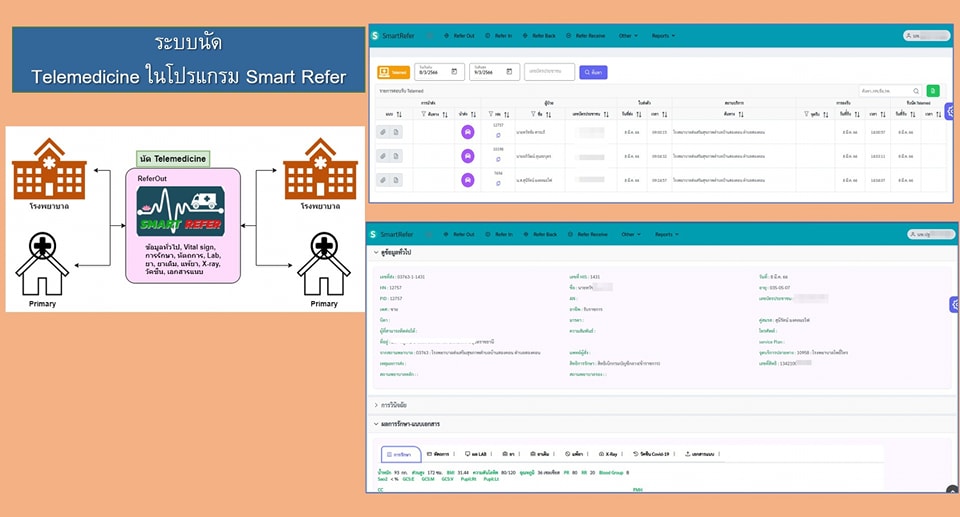
Task: Open the hamburger menu in the top SmartRefer window
Action: tap(430, 36)
